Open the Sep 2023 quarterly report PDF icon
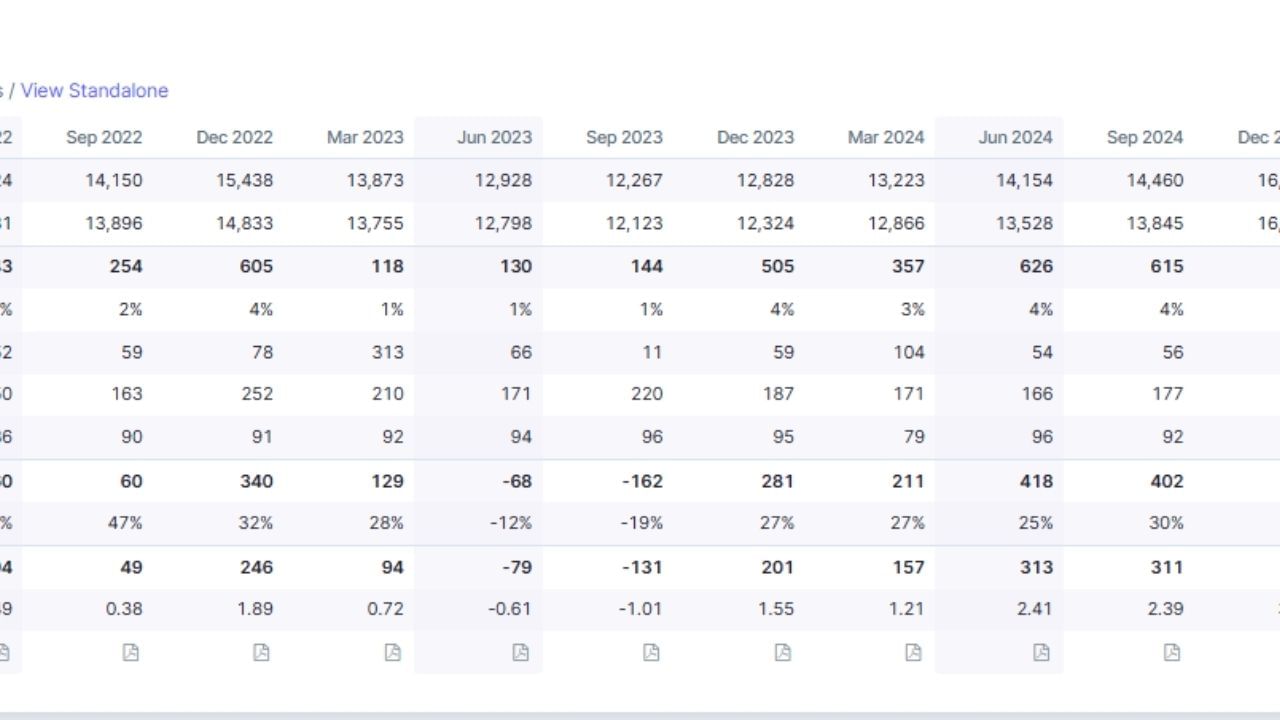Viewport: 1280px width, 720px height. pos(651,652)
